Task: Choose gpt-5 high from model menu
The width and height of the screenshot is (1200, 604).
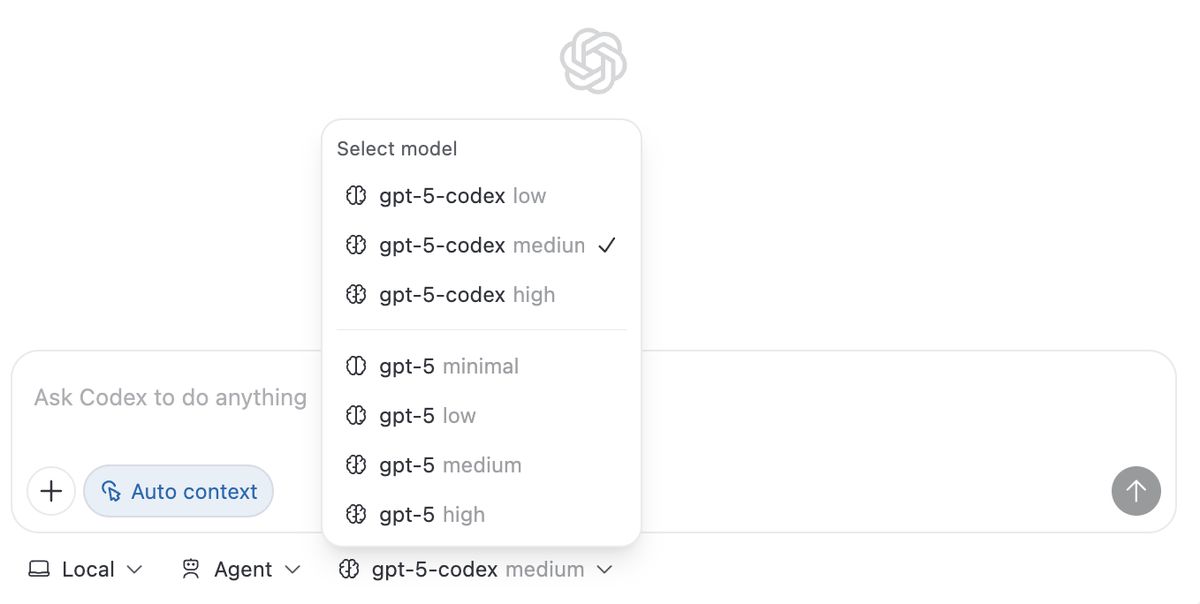Action: coord(432,514)
